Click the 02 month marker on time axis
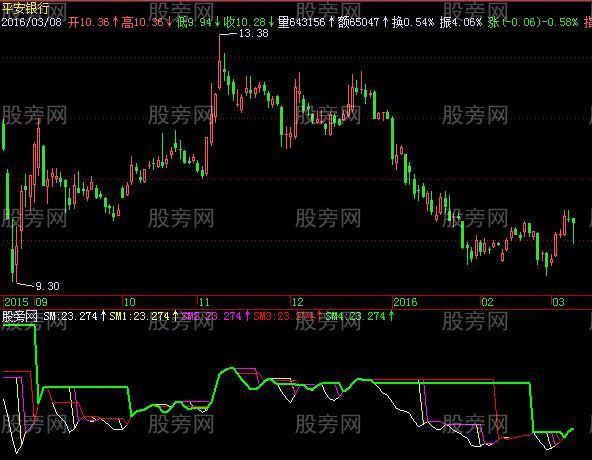This screenshot has height=460, width=592. (x=487, y=302)
